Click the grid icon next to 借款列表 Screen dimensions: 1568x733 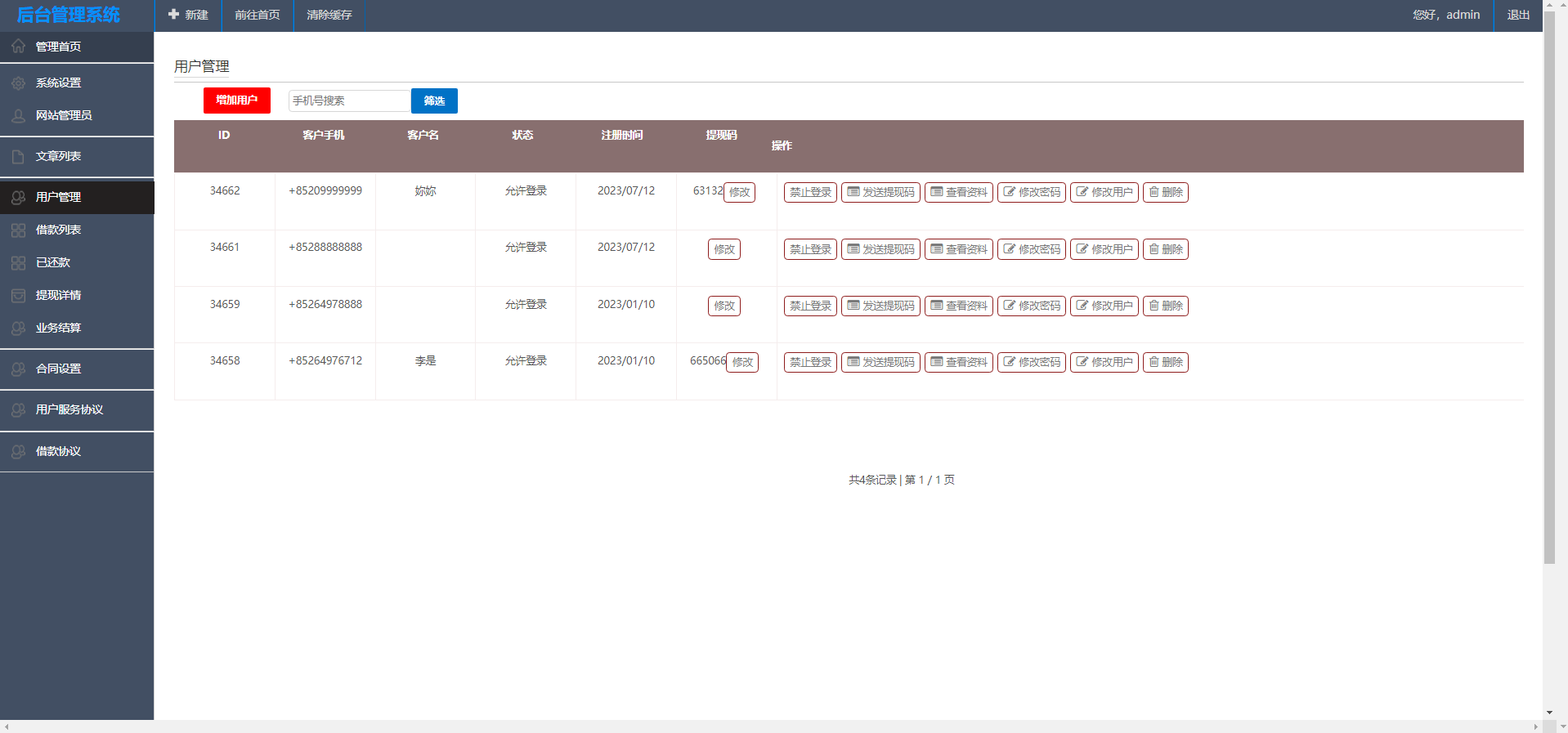[x=18, y=230]
